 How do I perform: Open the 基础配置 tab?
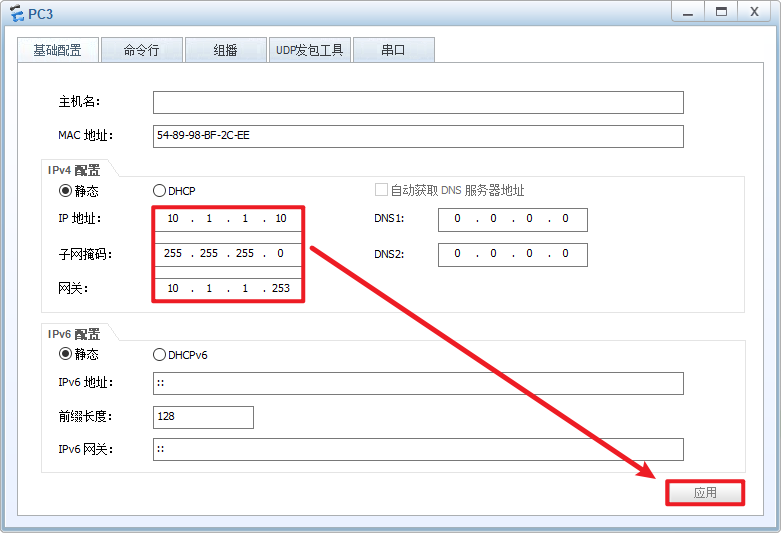click(58, 50)
